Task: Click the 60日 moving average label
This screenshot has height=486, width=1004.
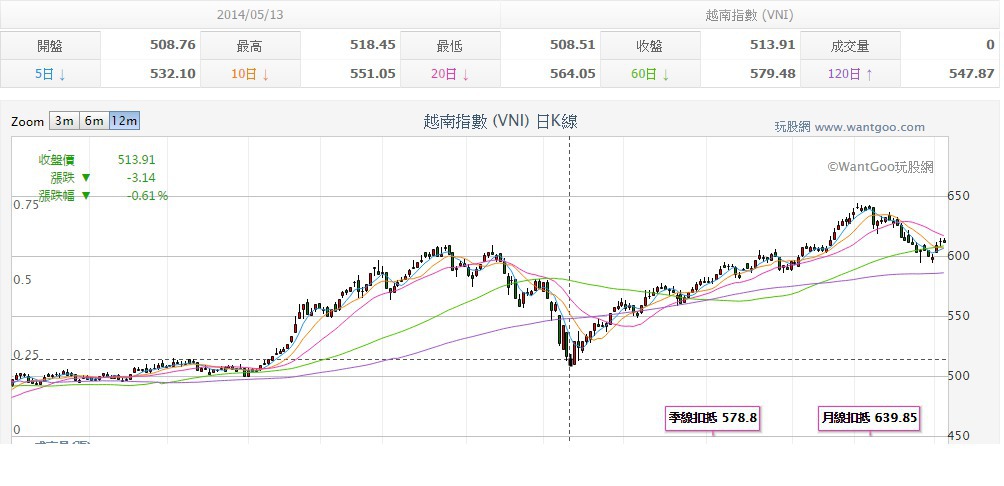Action: click(650, 74)
